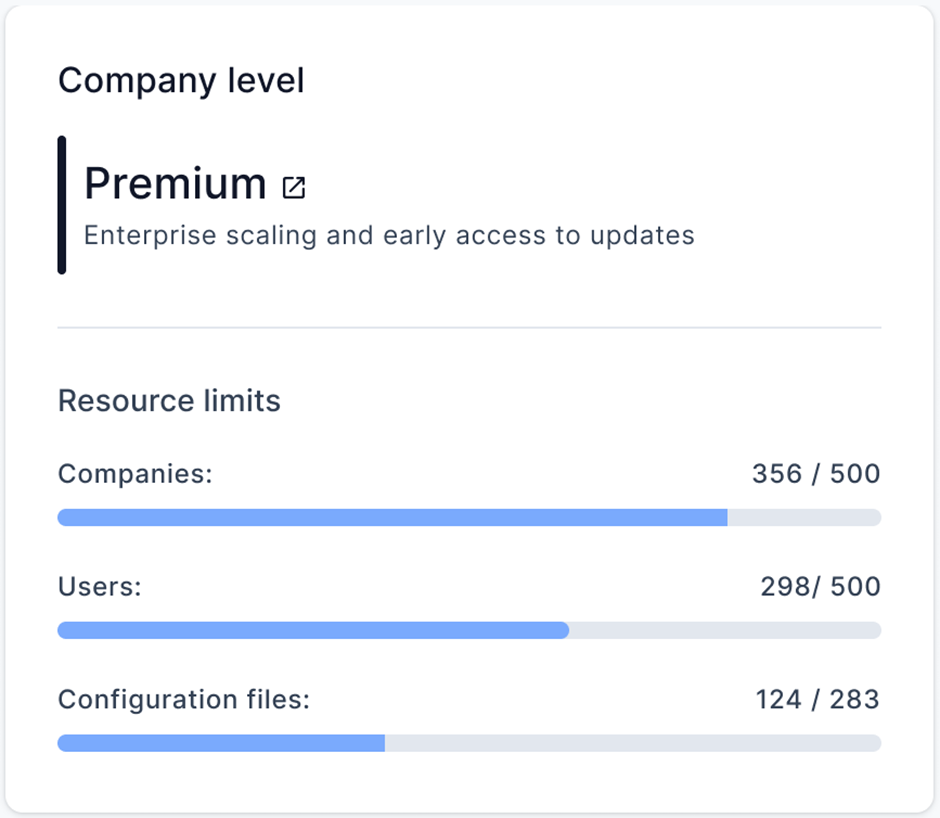Viewport: 940px width, 818px height.
Task: Click the 356 / 500 companies count
Action: pos(815,473)
